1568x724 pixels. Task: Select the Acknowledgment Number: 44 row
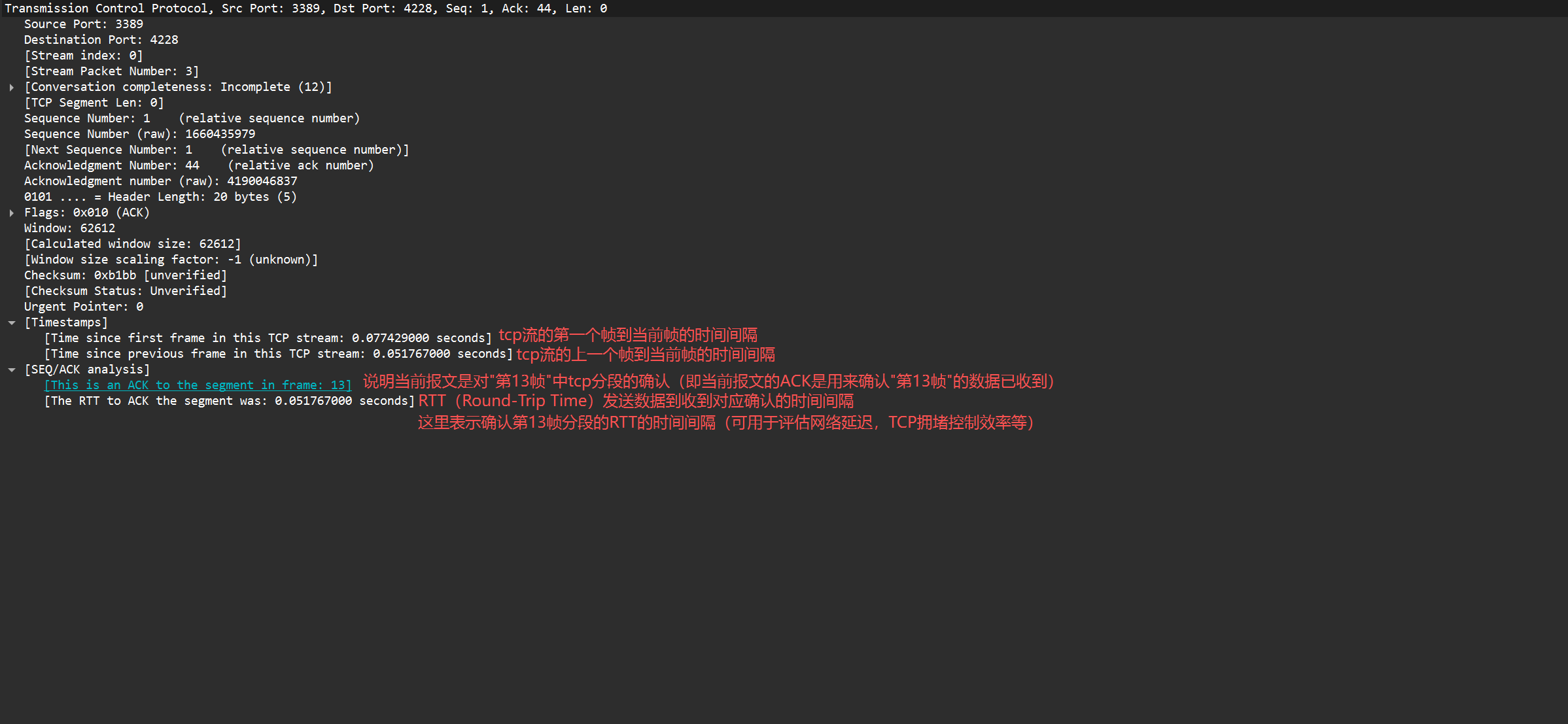coord(199,165)
